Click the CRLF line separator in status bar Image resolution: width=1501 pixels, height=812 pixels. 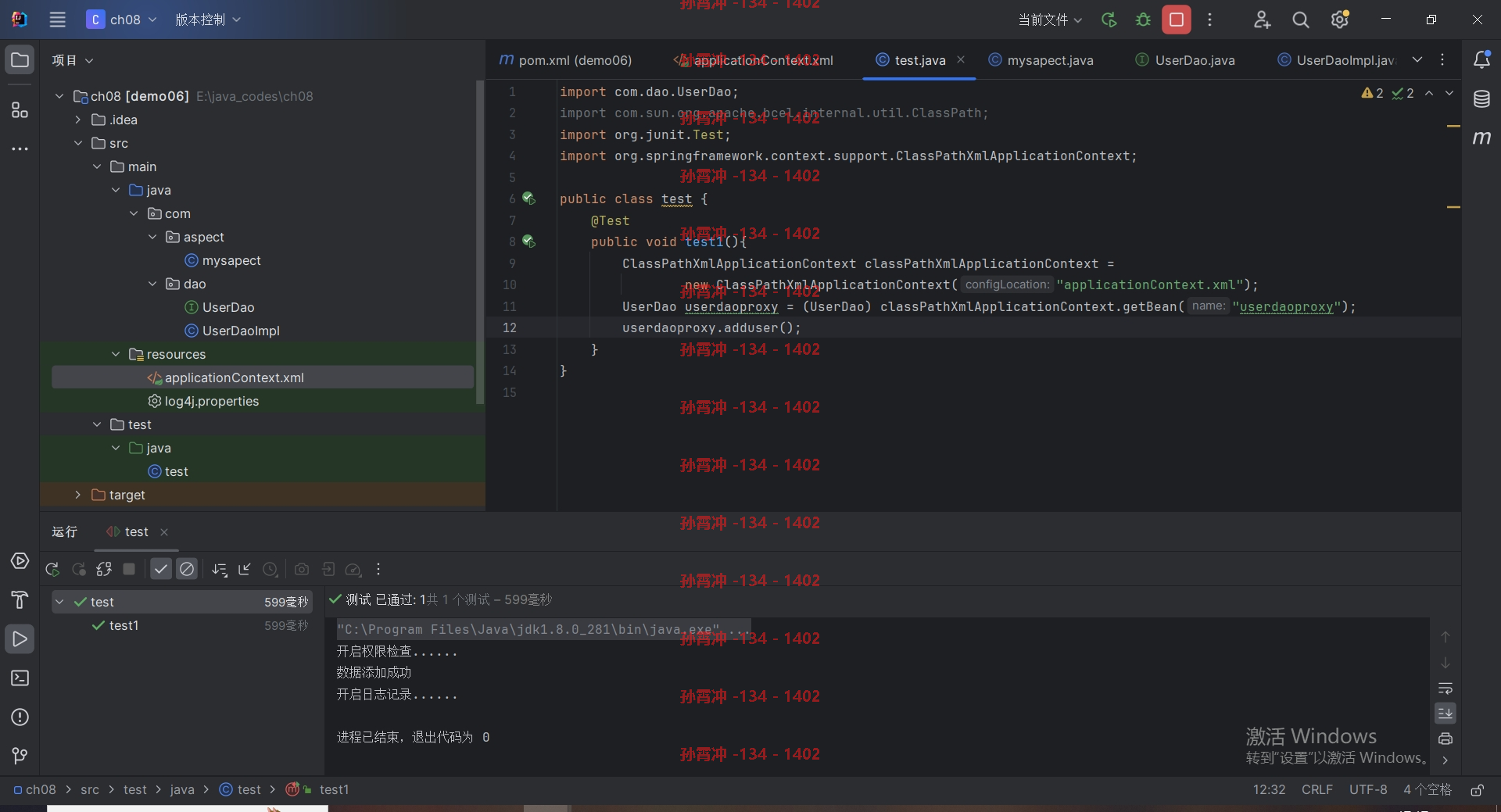(x=1317, y=790)
